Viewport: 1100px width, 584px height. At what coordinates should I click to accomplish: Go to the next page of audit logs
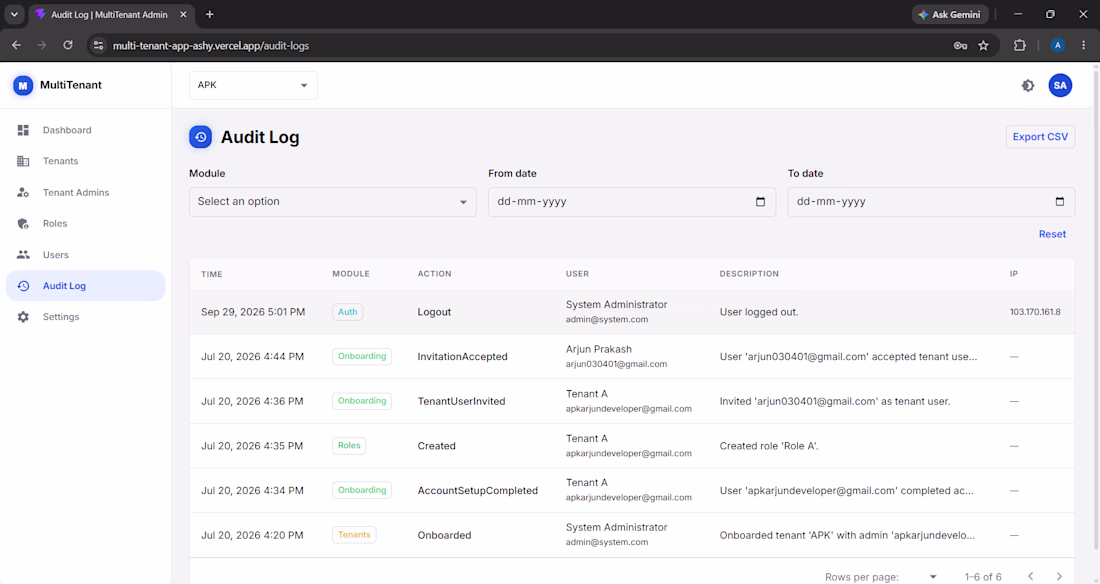(1059, 576)
